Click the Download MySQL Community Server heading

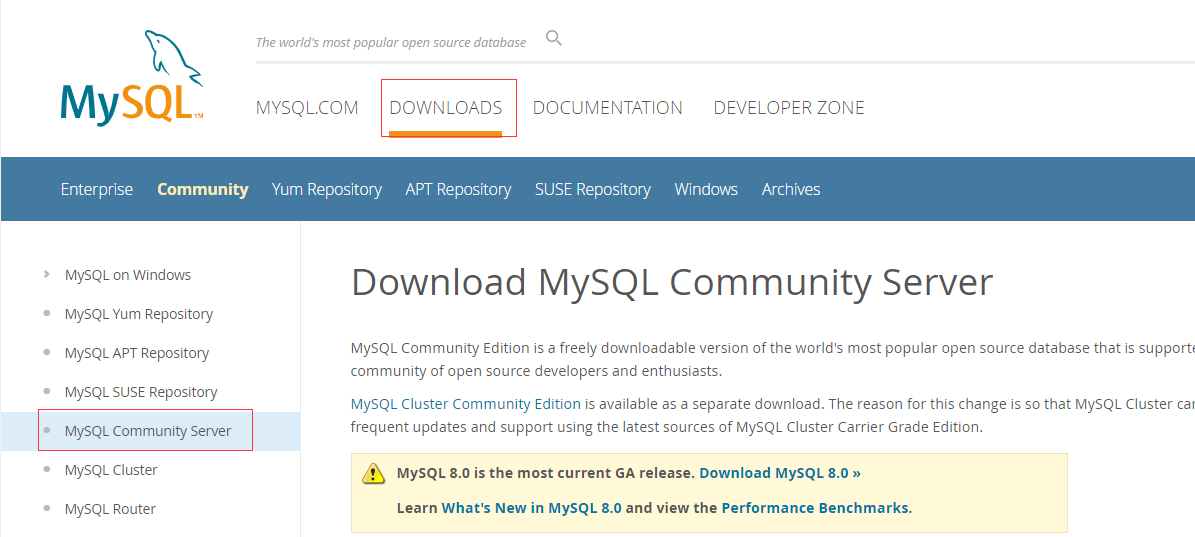click(671, 283)
